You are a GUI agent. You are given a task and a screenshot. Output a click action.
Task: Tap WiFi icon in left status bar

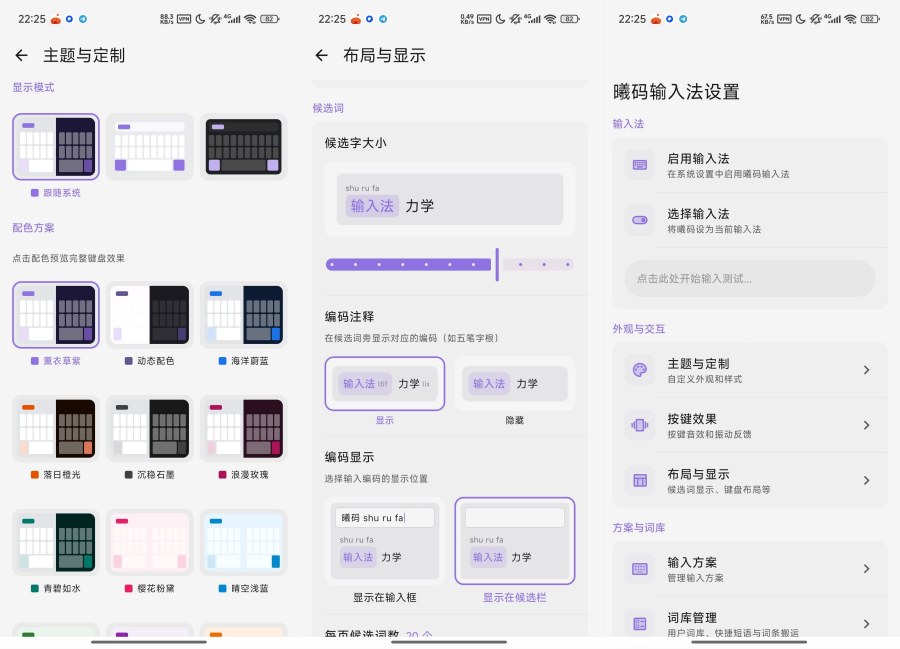(250, 19)
